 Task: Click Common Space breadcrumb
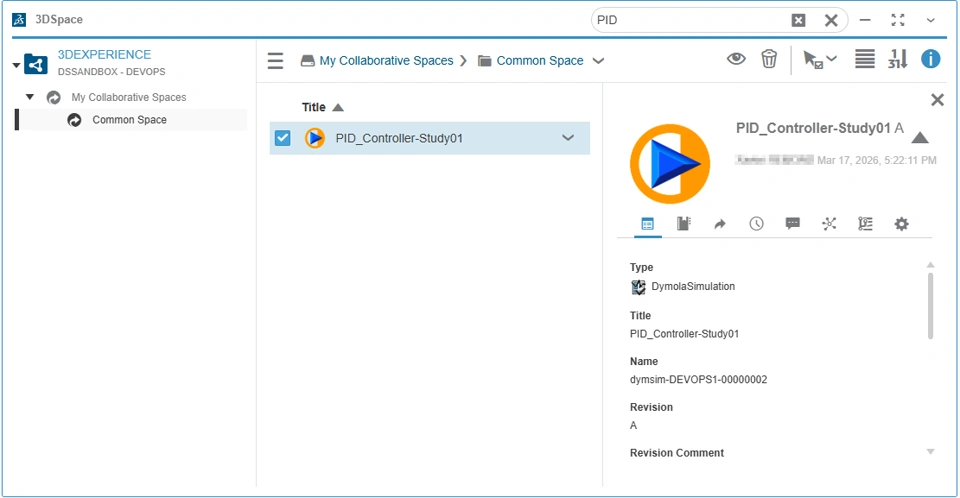pyautogui.click(x=539, y=61)
